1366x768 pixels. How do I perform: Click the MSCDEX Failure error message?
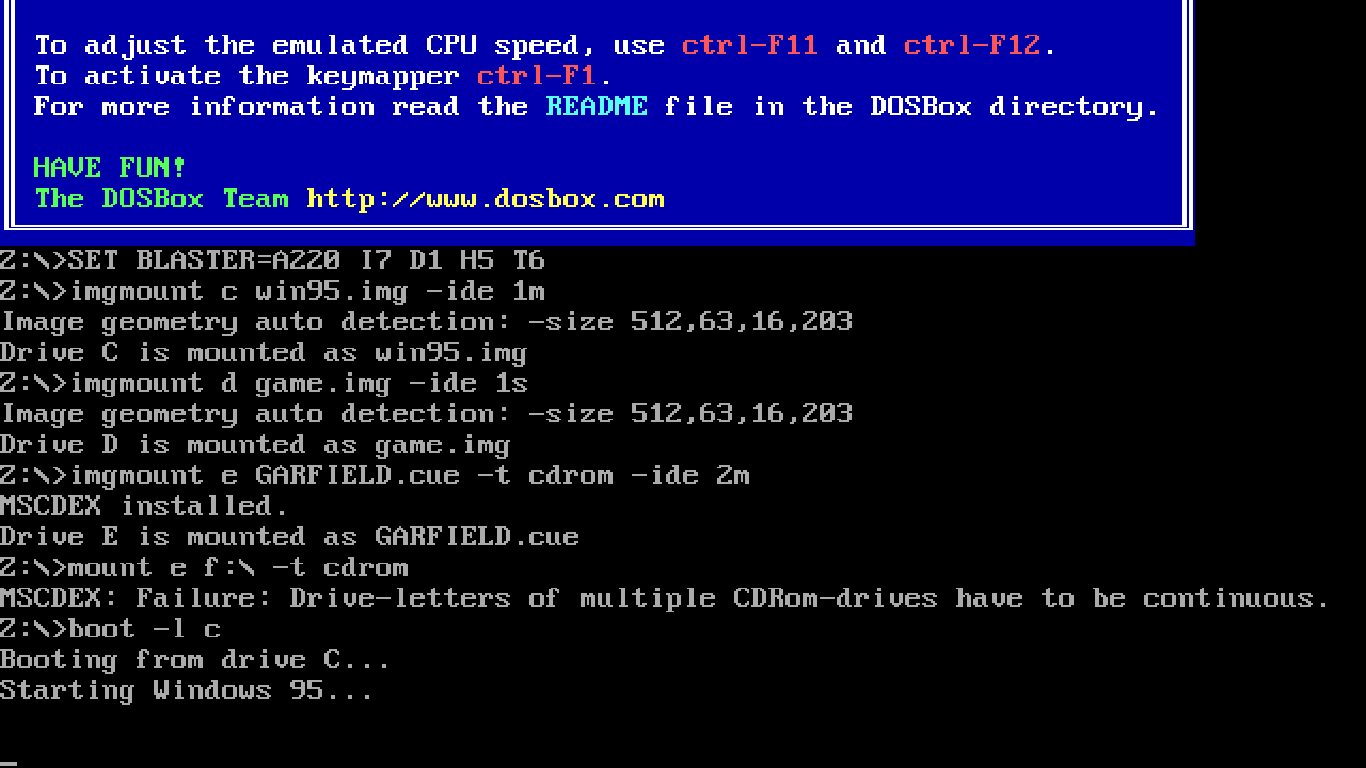664,598
